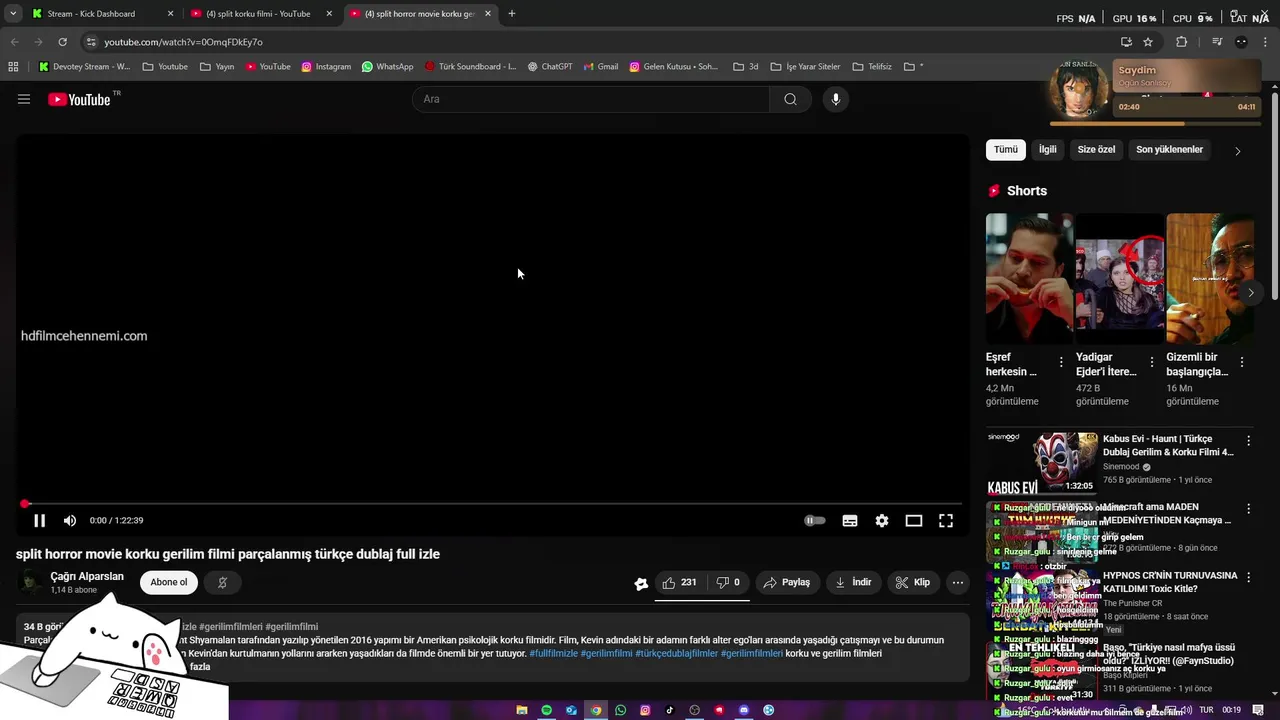The width and height of the screenshot is (1280, 720).
Task: Click the search magnifier button
Action: coord(790,99)
